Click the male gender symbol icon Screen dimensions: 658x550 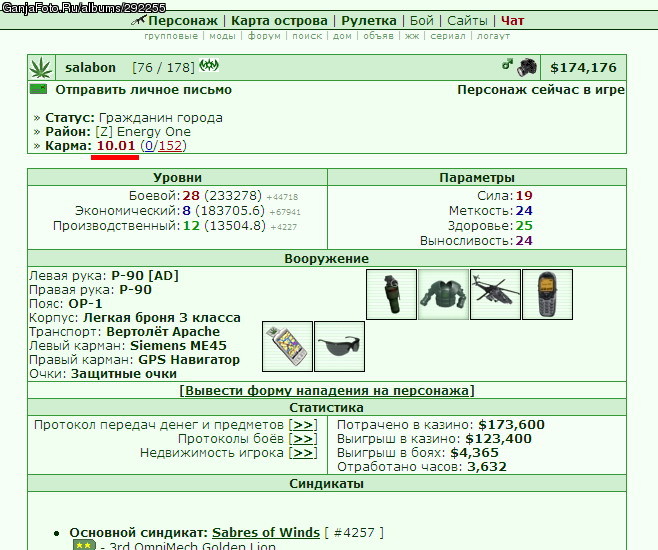click(x=507, y=64)
